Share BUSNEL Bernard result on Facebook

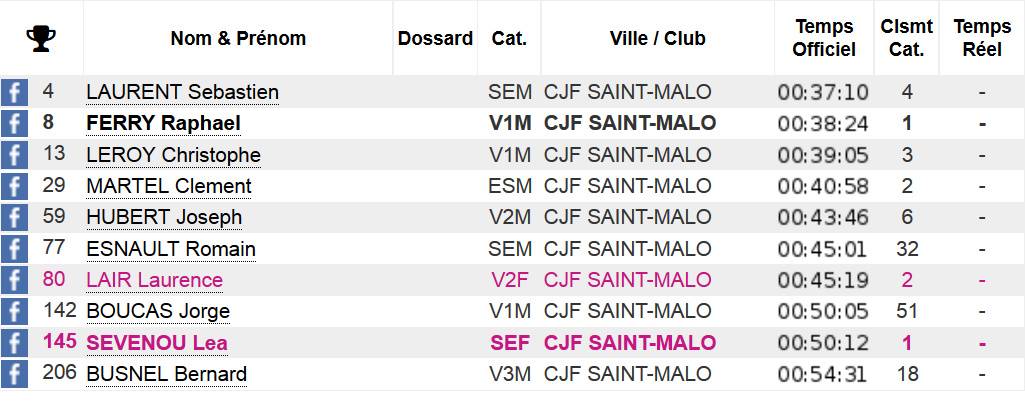coord(14,374)
